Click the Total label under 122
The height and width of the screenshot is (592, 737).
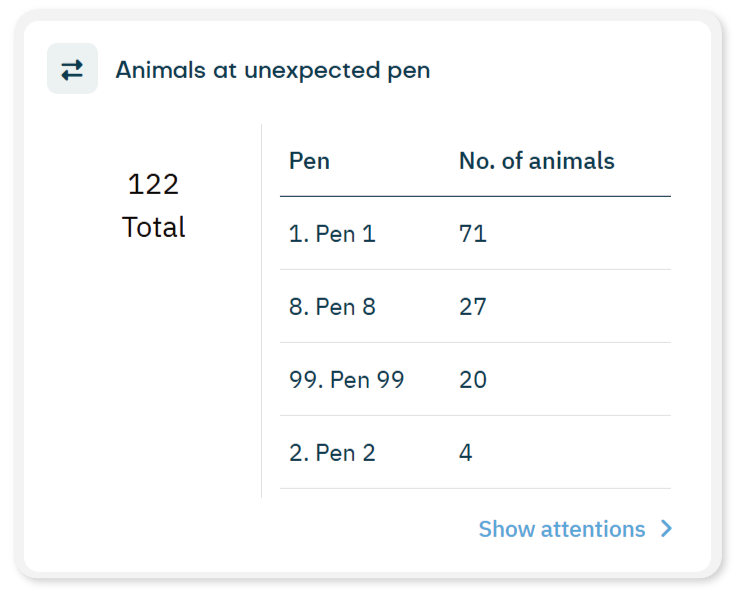pyautogui.click(x=154, y=227)
